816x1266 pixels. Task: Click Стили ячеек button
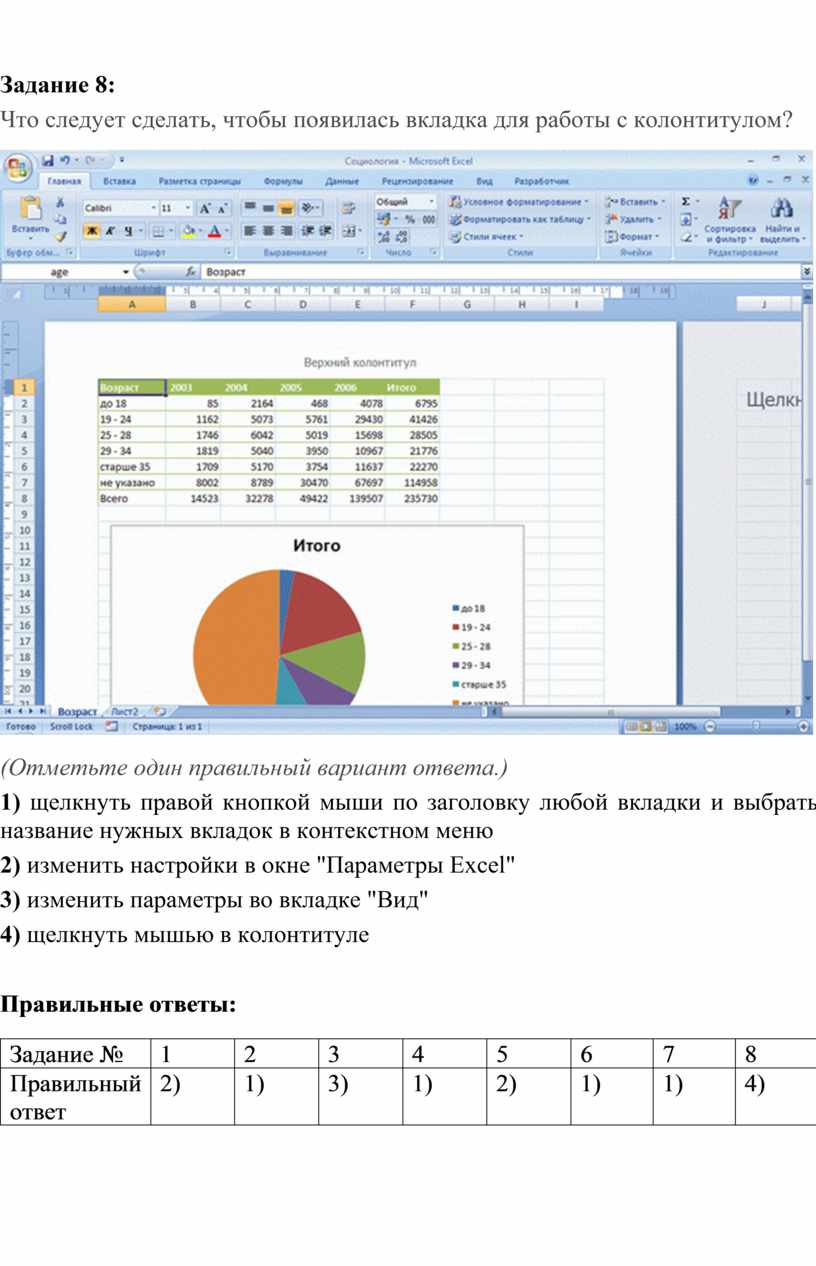pyautogui.click(x=490, y=237)
